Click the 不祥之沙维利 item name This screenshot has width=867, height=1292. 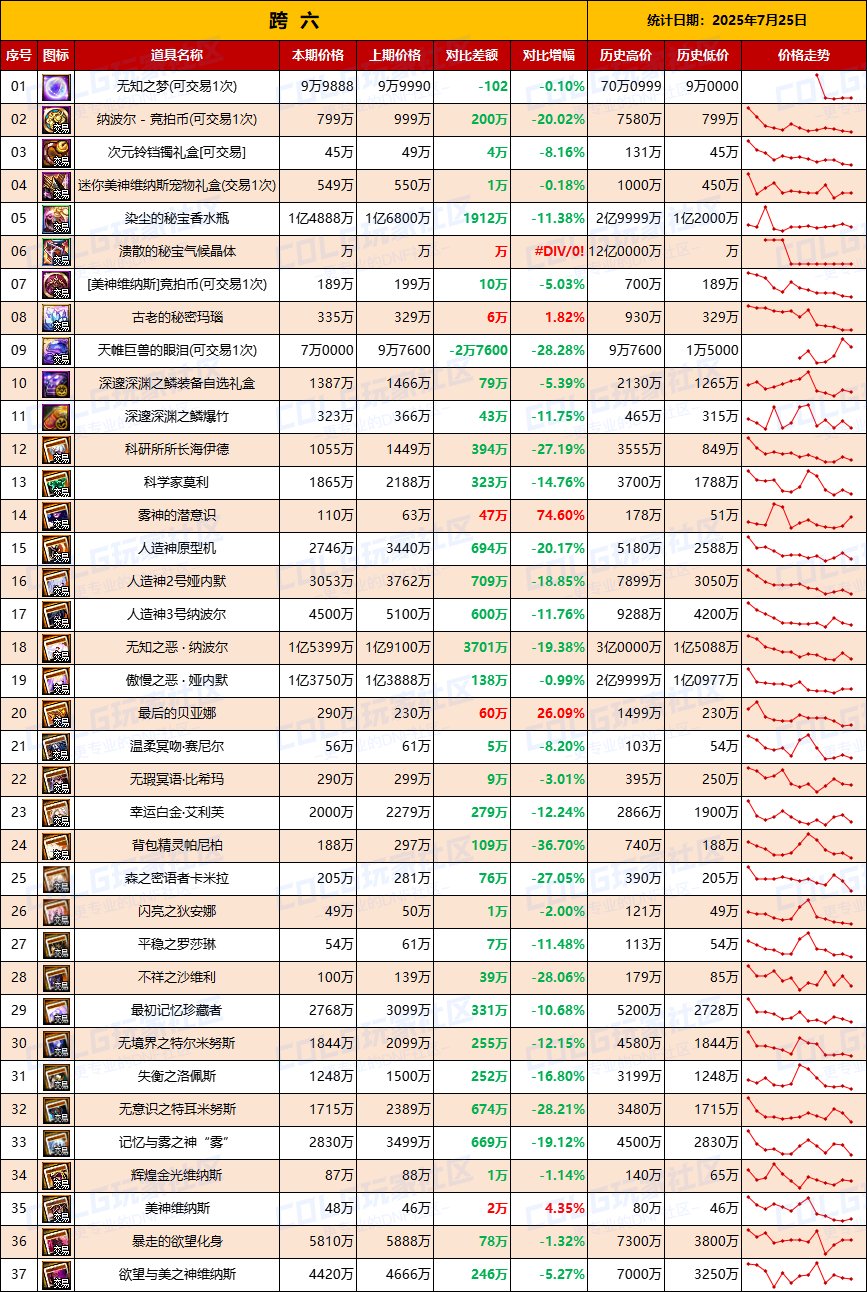(x=176, y=978)
